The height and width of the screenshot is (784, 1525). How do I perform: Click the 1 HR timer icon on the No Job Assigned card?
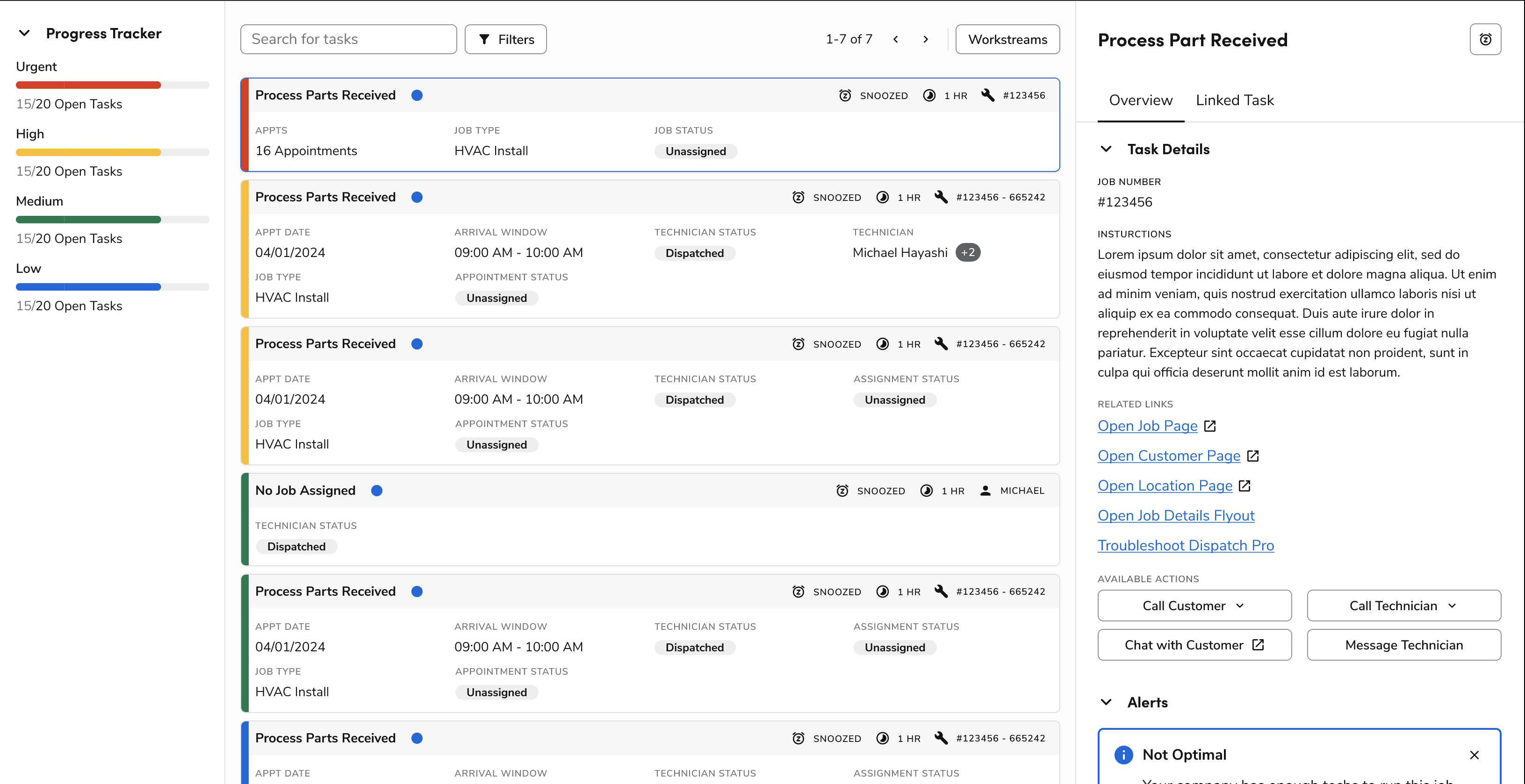click(x=927, y=491)
